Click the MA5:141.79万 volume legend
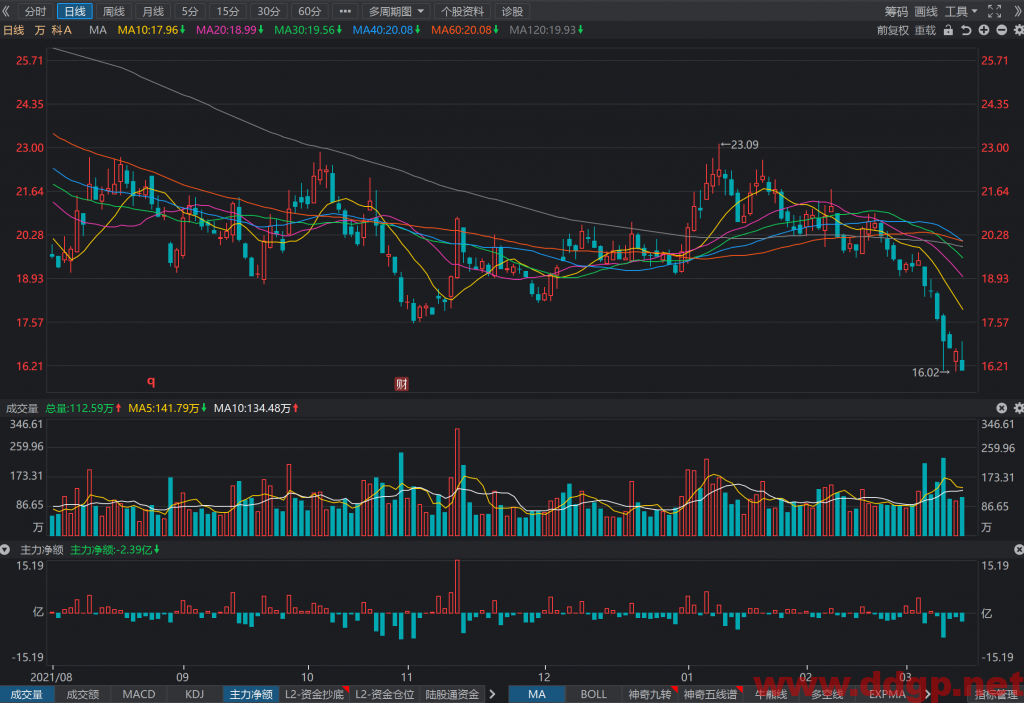1024x703 pixels. [x=167, y=408]
